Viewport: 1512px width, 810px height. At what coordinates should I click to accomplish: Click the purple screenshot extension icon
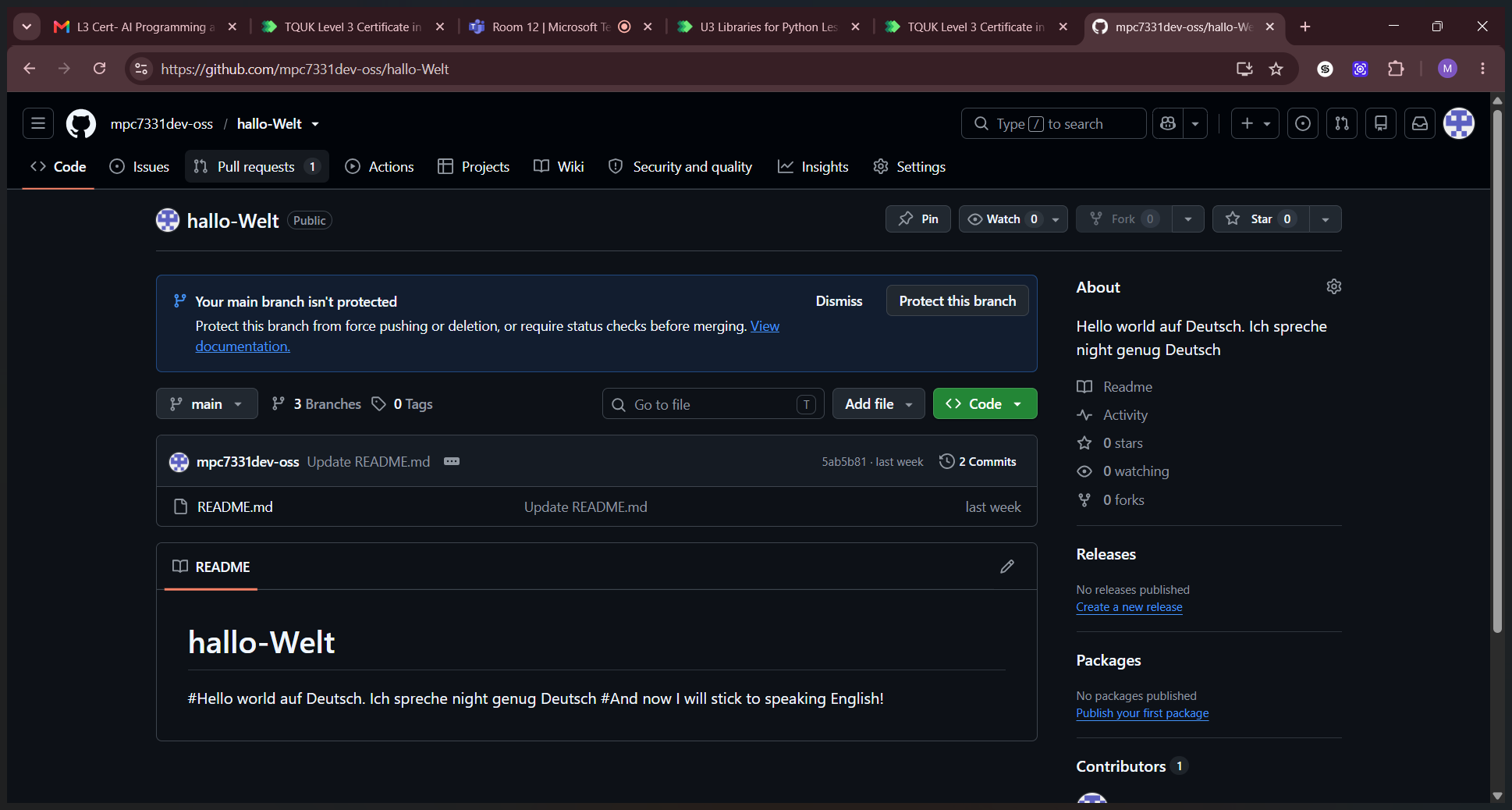1360,69
